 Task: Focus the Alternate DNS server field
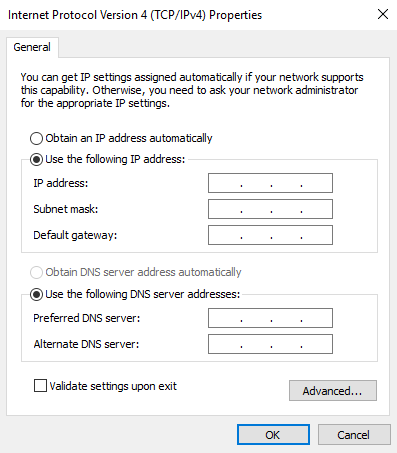point(270,344)
